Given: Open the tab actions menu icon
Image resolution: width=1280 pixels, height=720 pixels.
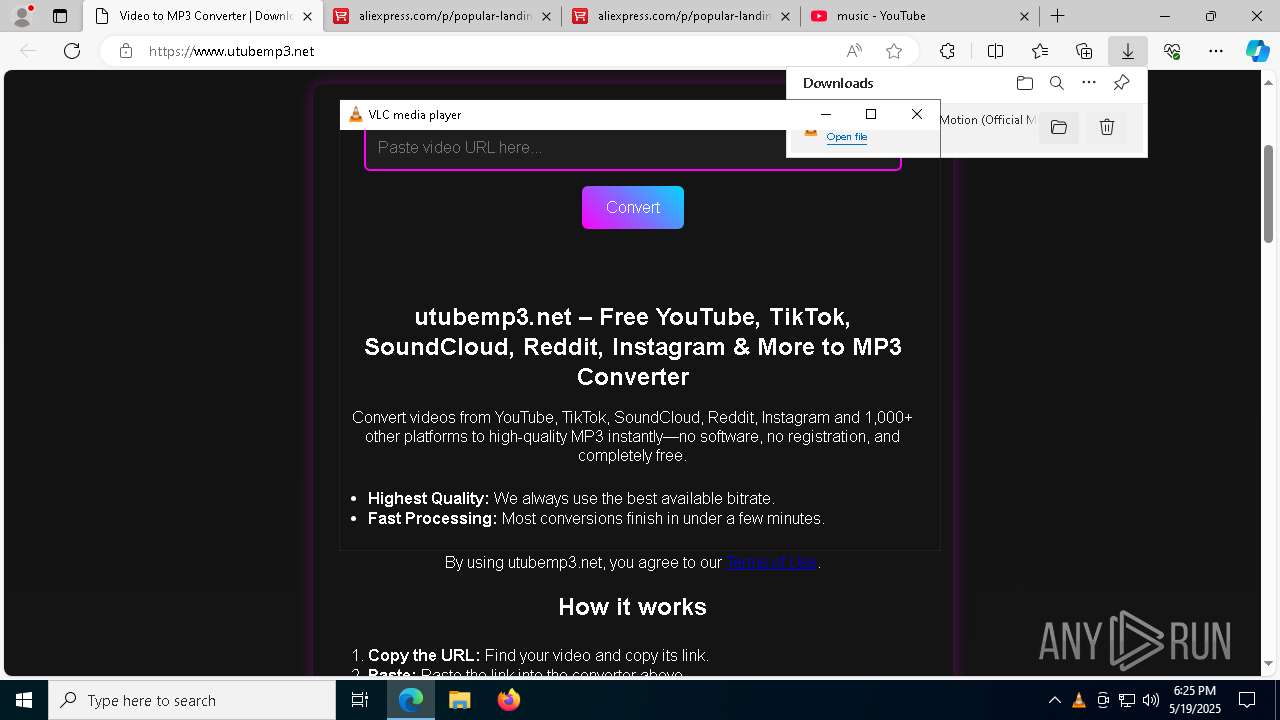Looking at the screenshot, I should coord(60,16).
